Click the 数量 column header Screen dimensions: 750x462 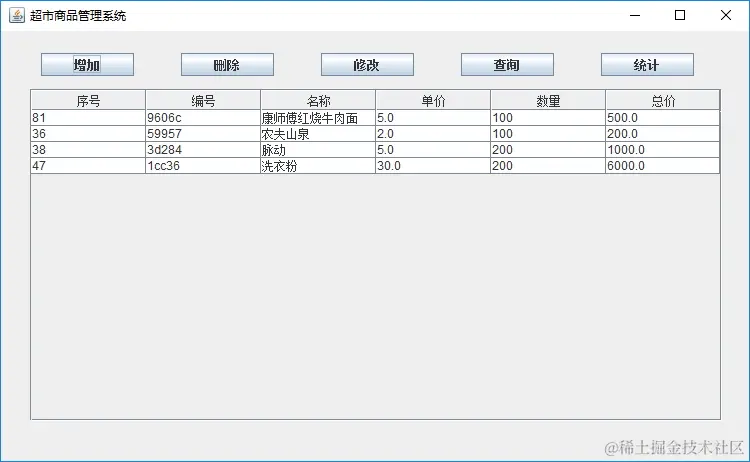(548, 100)
